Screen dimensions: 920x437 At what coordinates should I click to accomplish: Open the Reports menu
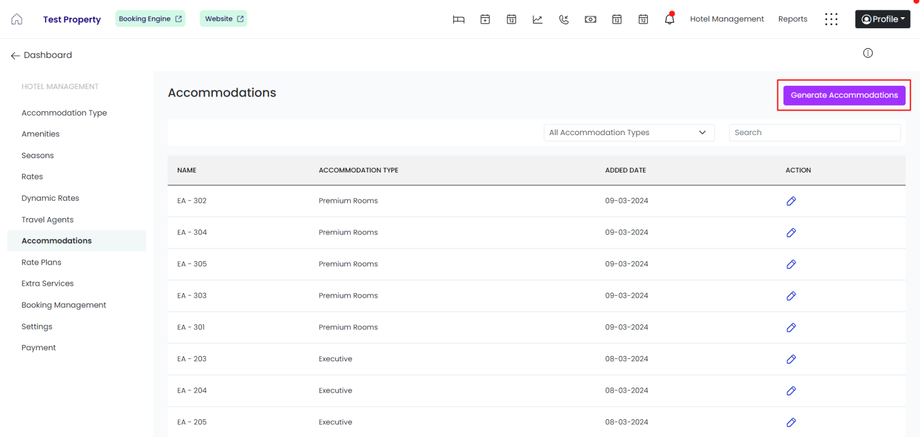coord(792,19)
